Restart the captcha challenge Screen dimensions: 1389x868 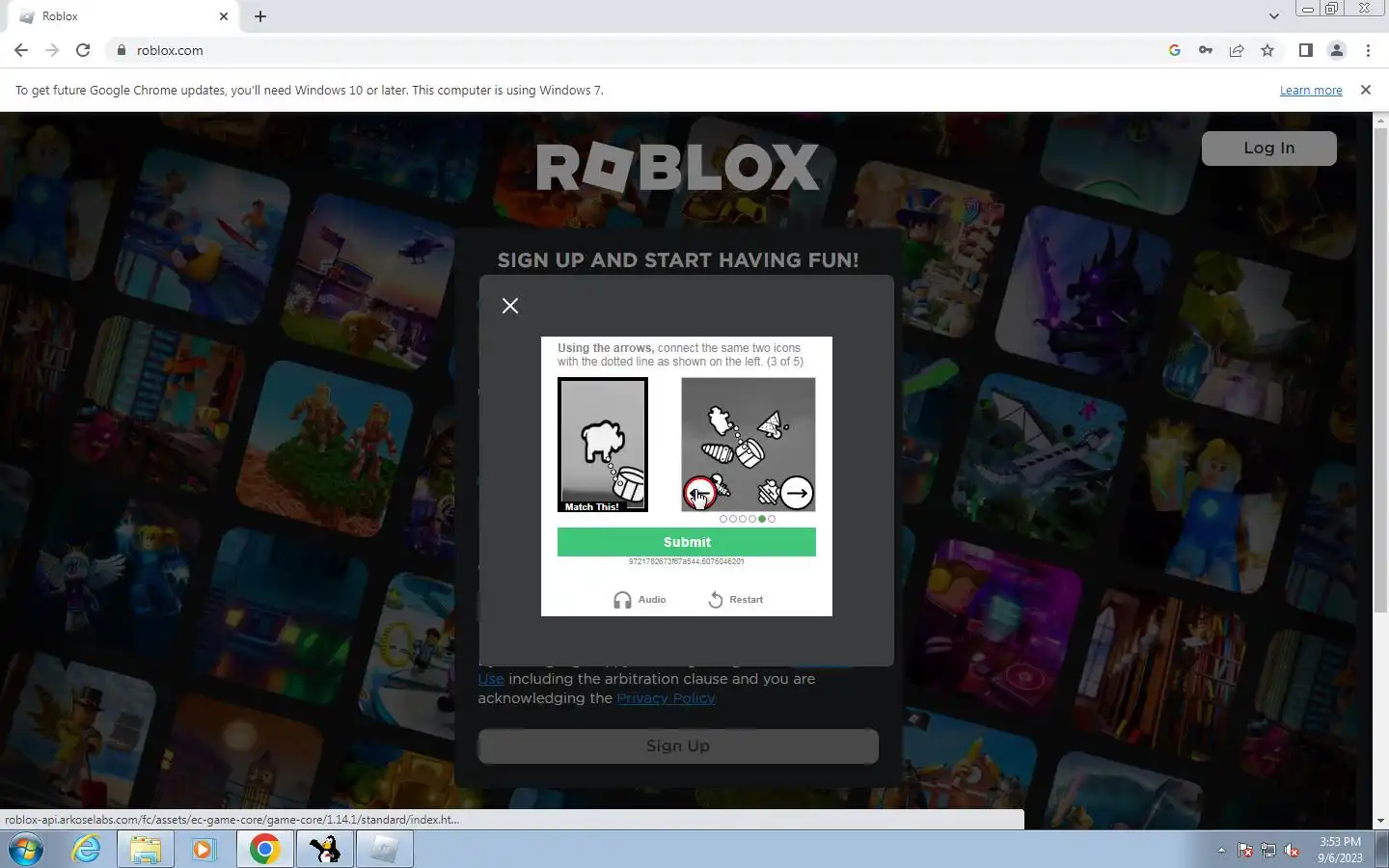pyautogui.click(x=736, y=600)
